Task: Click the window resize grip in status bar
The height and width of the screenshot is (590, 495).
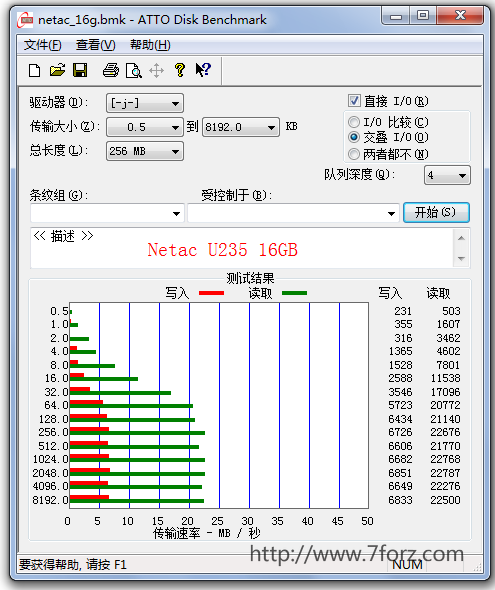Action: pyautogui.click(x=478, y=567)
